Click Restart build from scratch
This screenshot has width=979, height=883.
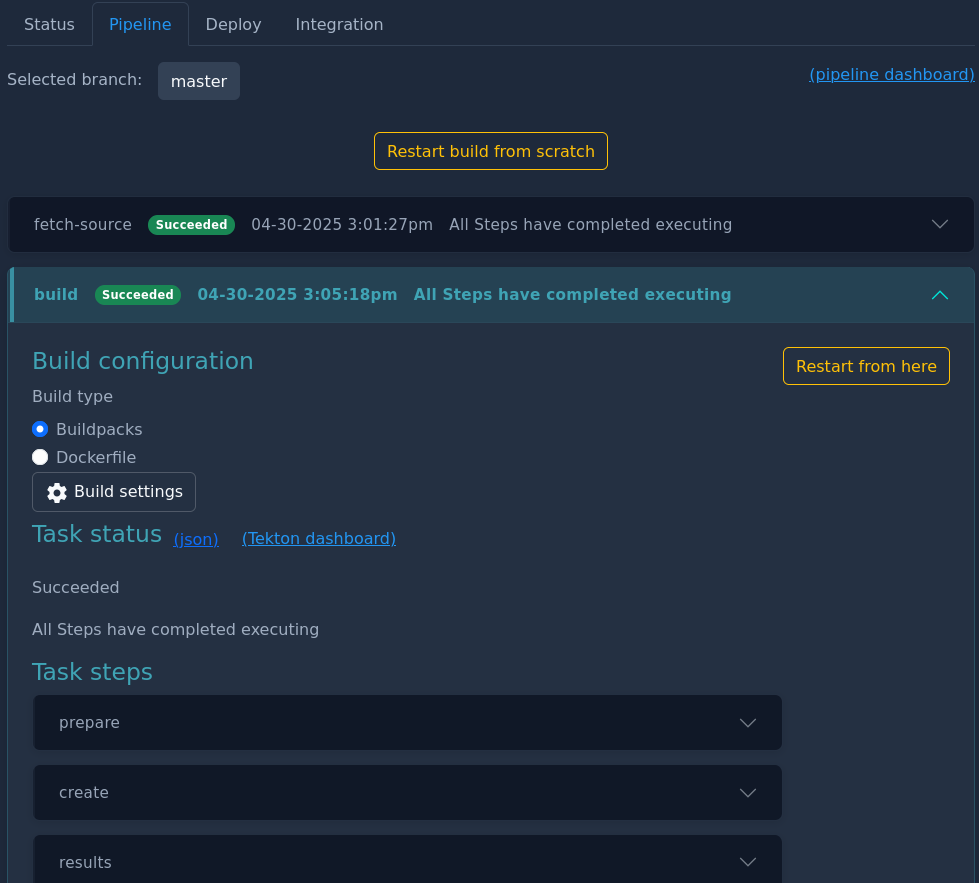491,151
